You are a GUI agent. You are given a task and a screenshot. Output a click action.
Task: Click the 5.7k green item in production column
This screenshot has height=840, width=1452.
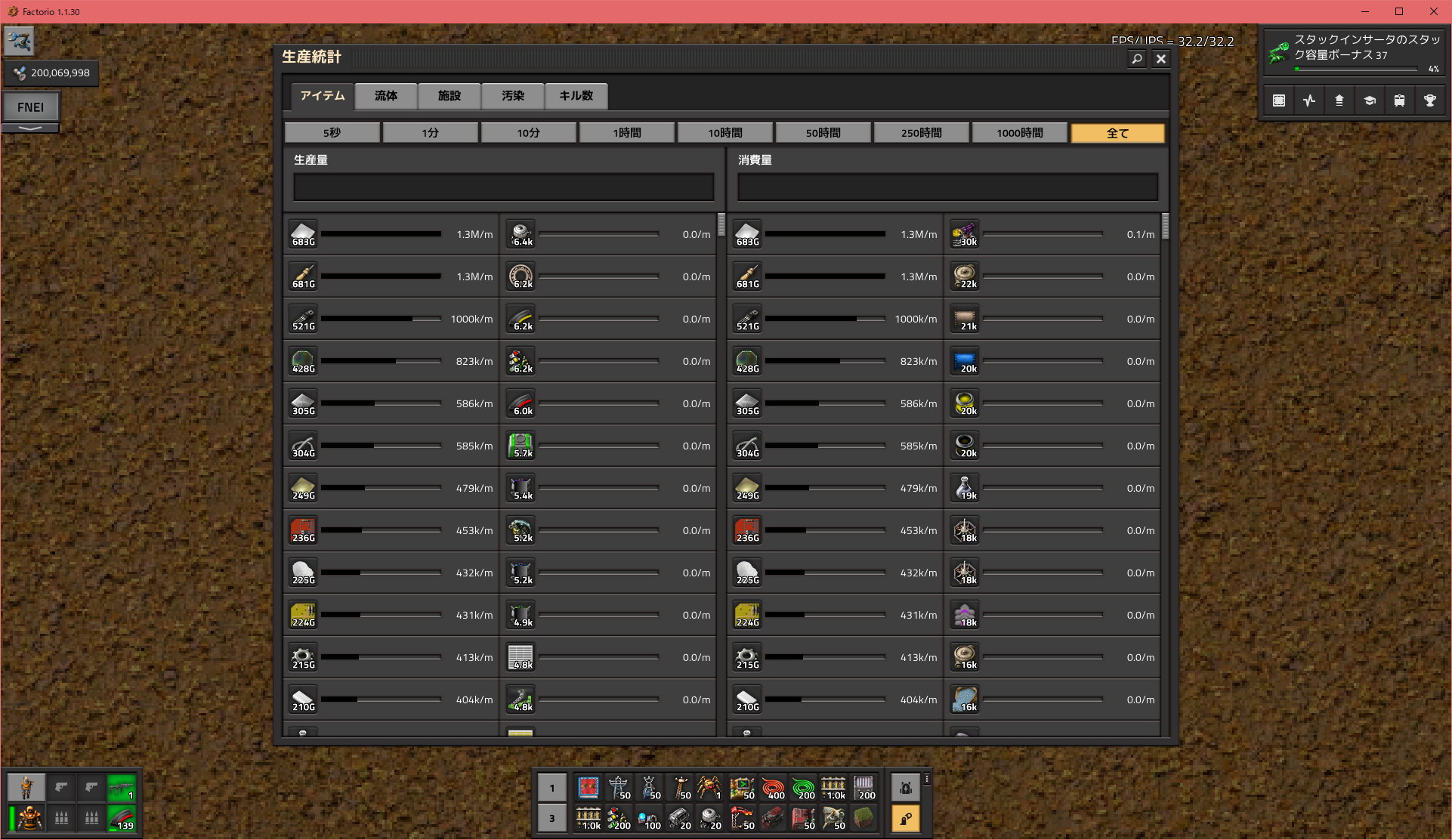521,446
